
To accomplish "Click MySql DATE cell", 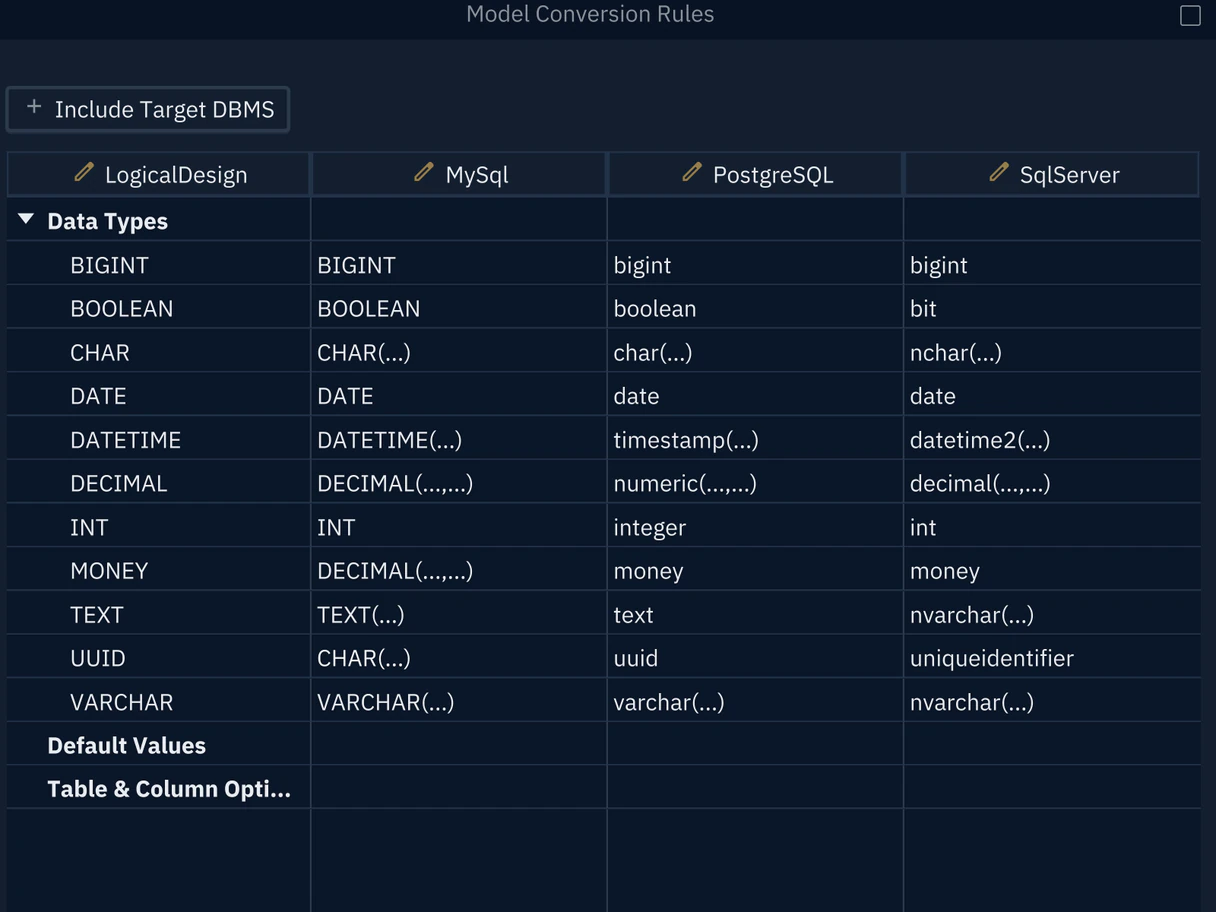I will pos(459,396).
